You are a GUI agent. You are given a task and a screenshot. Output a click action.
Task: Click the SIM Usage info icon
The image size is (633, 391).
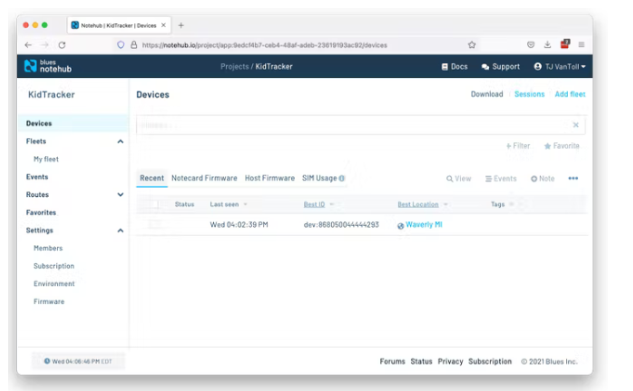pos(342,178)
